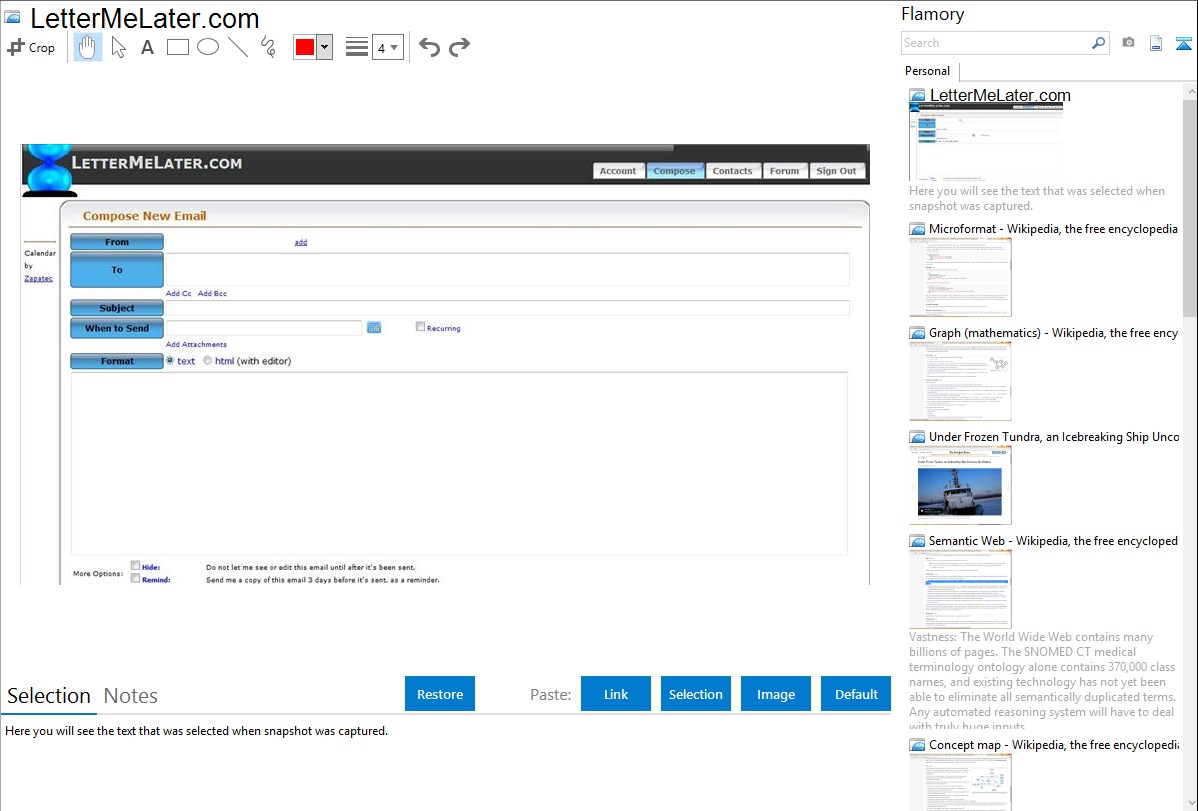
Task: Click the LetterMeLater.com title in snapshot list
Action: [x=1000, y=95]
